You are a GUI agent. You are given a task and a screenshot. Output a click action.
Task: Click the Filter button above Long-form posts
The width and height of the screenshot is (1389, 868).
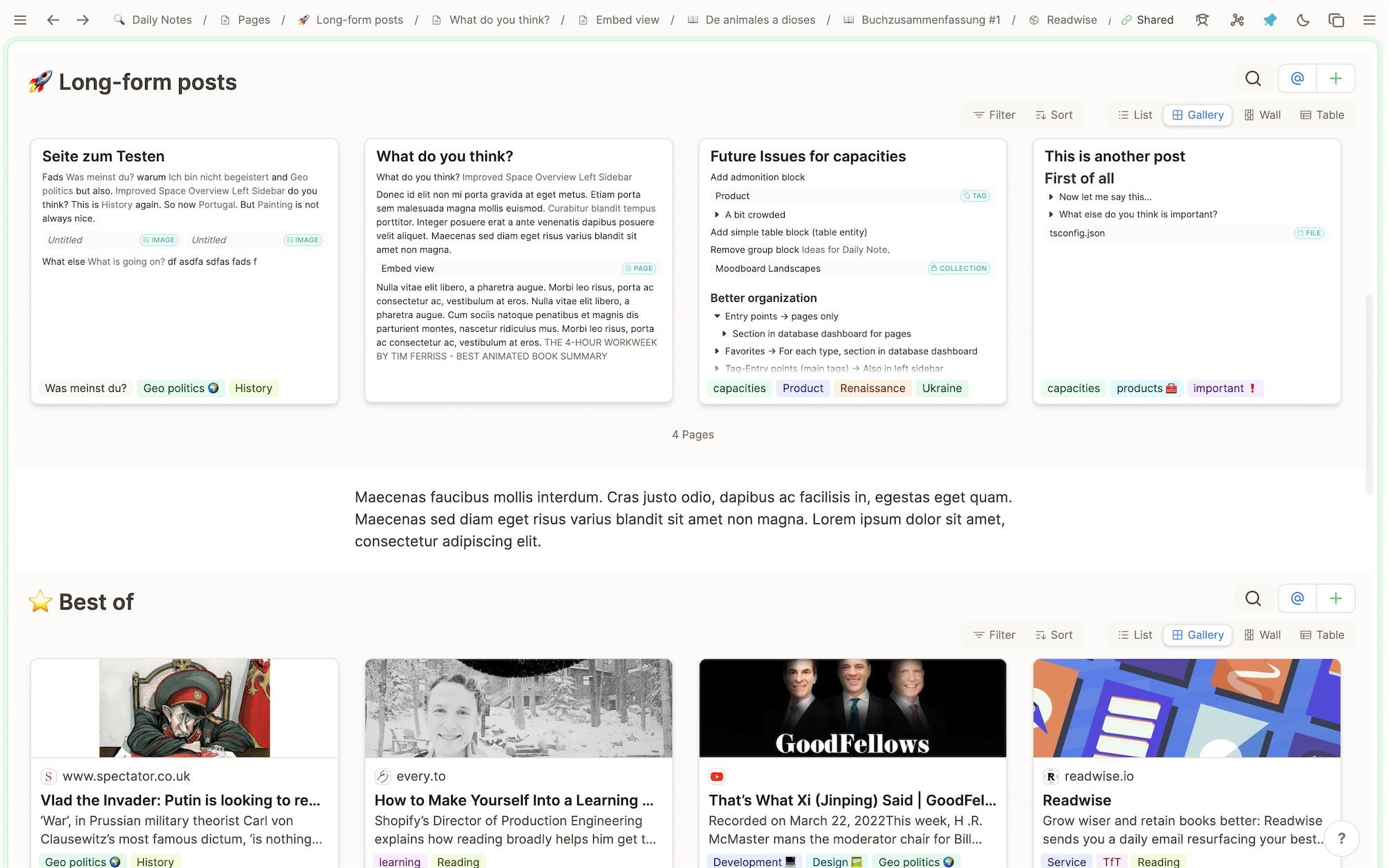pyautogui.click(x=994, y=115)
